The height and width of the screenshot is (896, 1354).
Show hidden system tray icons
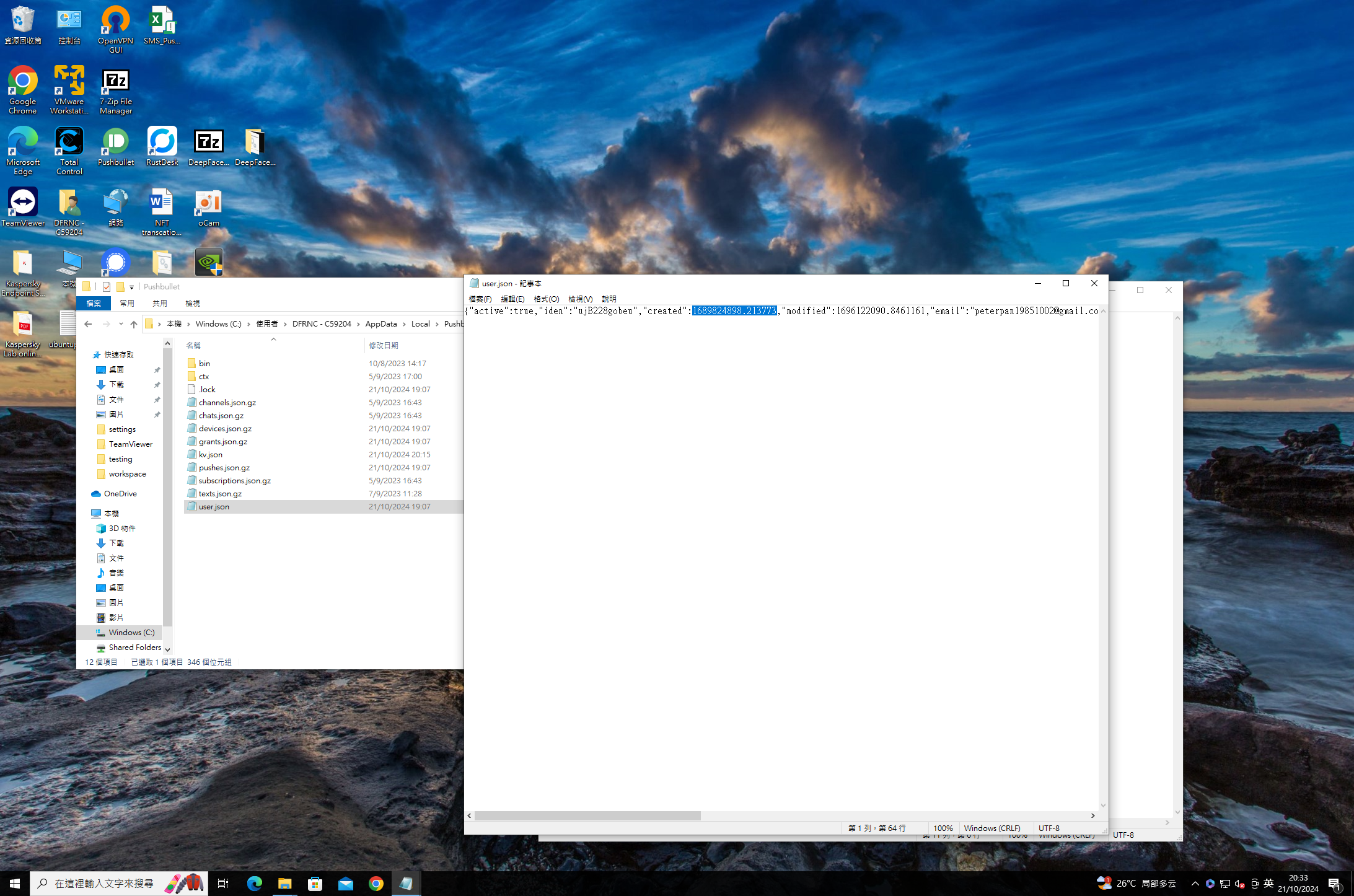[x=1195, y=884]
